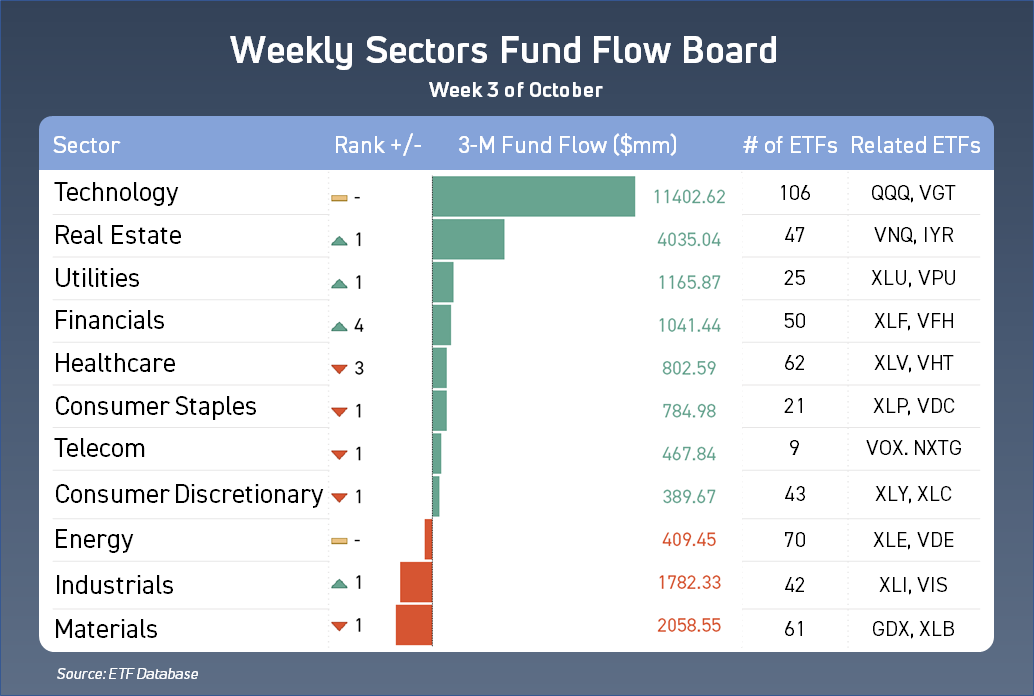Click the Consumer Discretionary sector name

(x=189, y=495)
